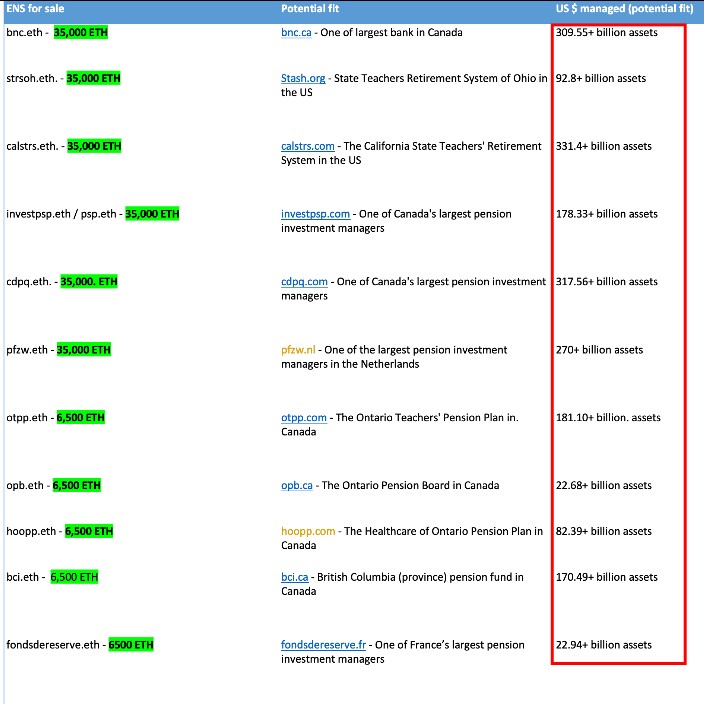Screen dimensions: 704x704
Task: Click the otpp.com hyperlink
Action: [x=304, y=418]
